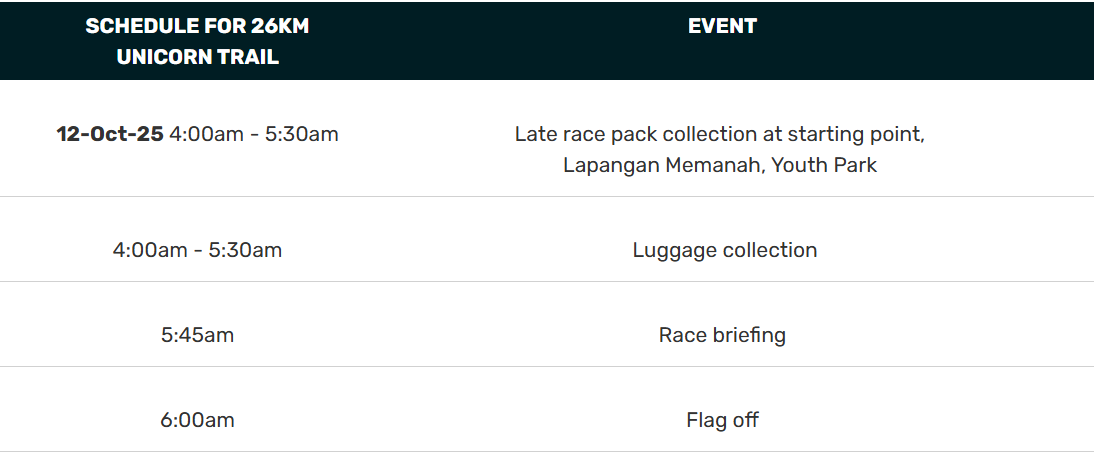The width and height of the screenshot is (1096, 453).
Task: Click the time range in the Luggage row
Action: point(197,250)
